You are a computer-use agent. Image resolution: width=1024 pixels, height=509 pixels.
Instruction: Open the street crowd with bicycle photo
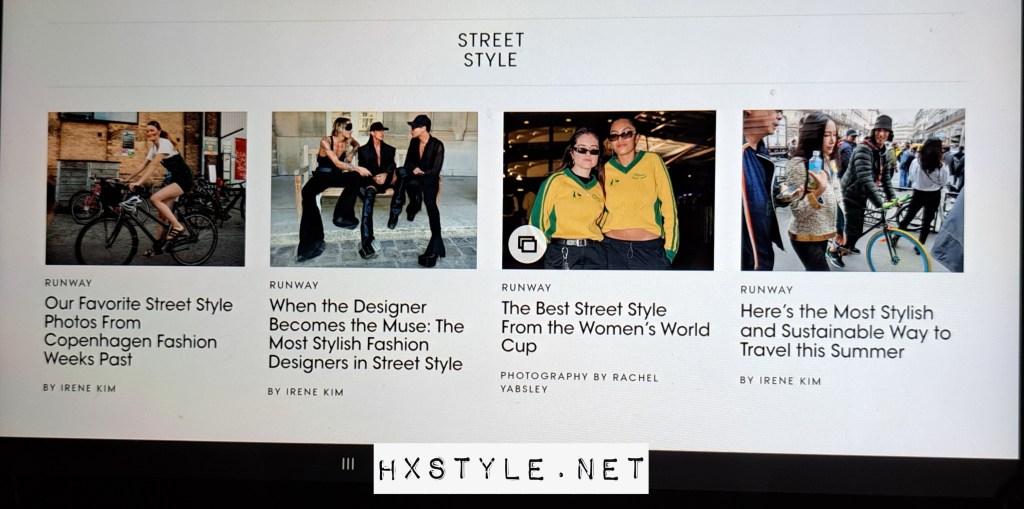(852, 190)
